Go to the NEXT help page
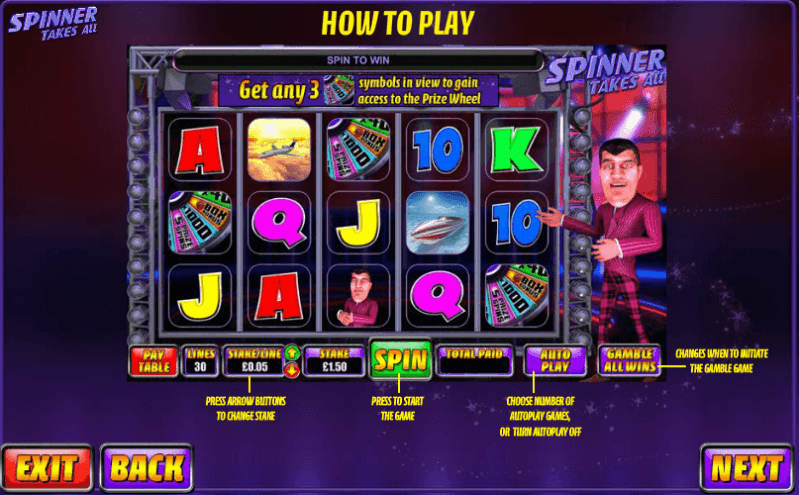Image resolution: width=799 pixels, height=495 pixels. pyautogui.click(x=746, y=467)
